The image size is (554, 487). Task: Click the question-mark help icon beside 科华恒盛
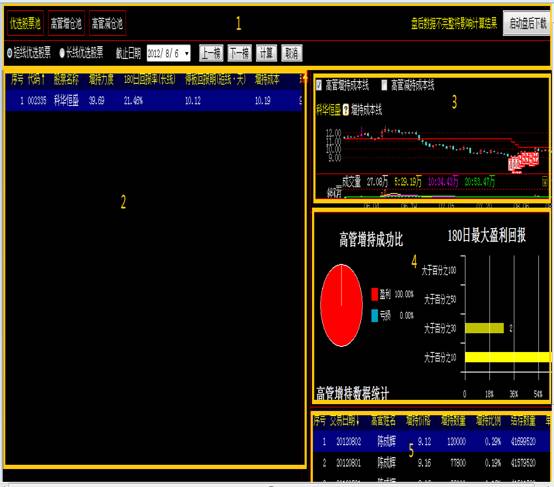346,110
